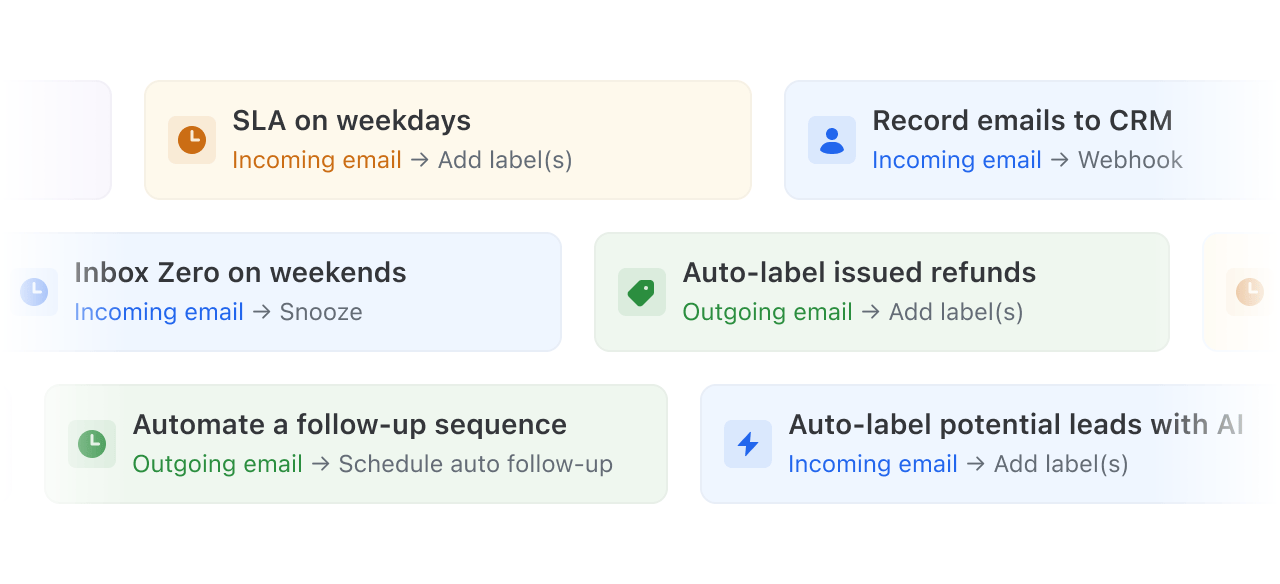Click Outgoing email trigger on refunds card

click(767, 312)
